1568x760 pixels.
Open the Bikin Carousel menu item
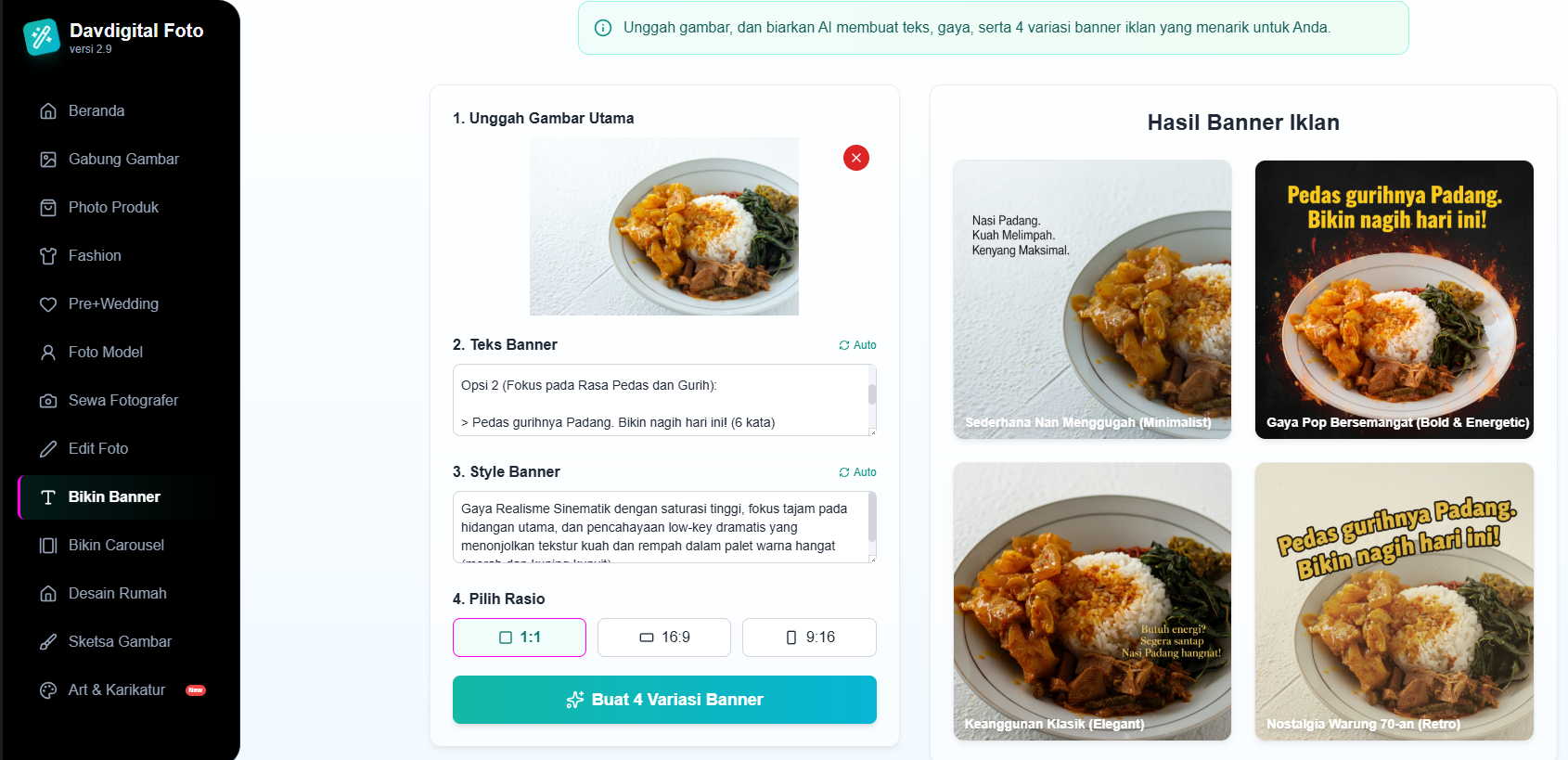pyautogui.click(x=116, y=546)
